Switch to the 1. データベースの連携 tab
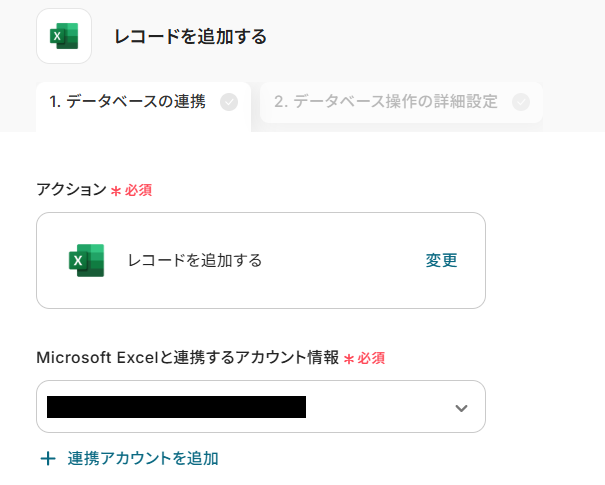Viewport: 605px width, 485px height. click(x=127, y=101)
